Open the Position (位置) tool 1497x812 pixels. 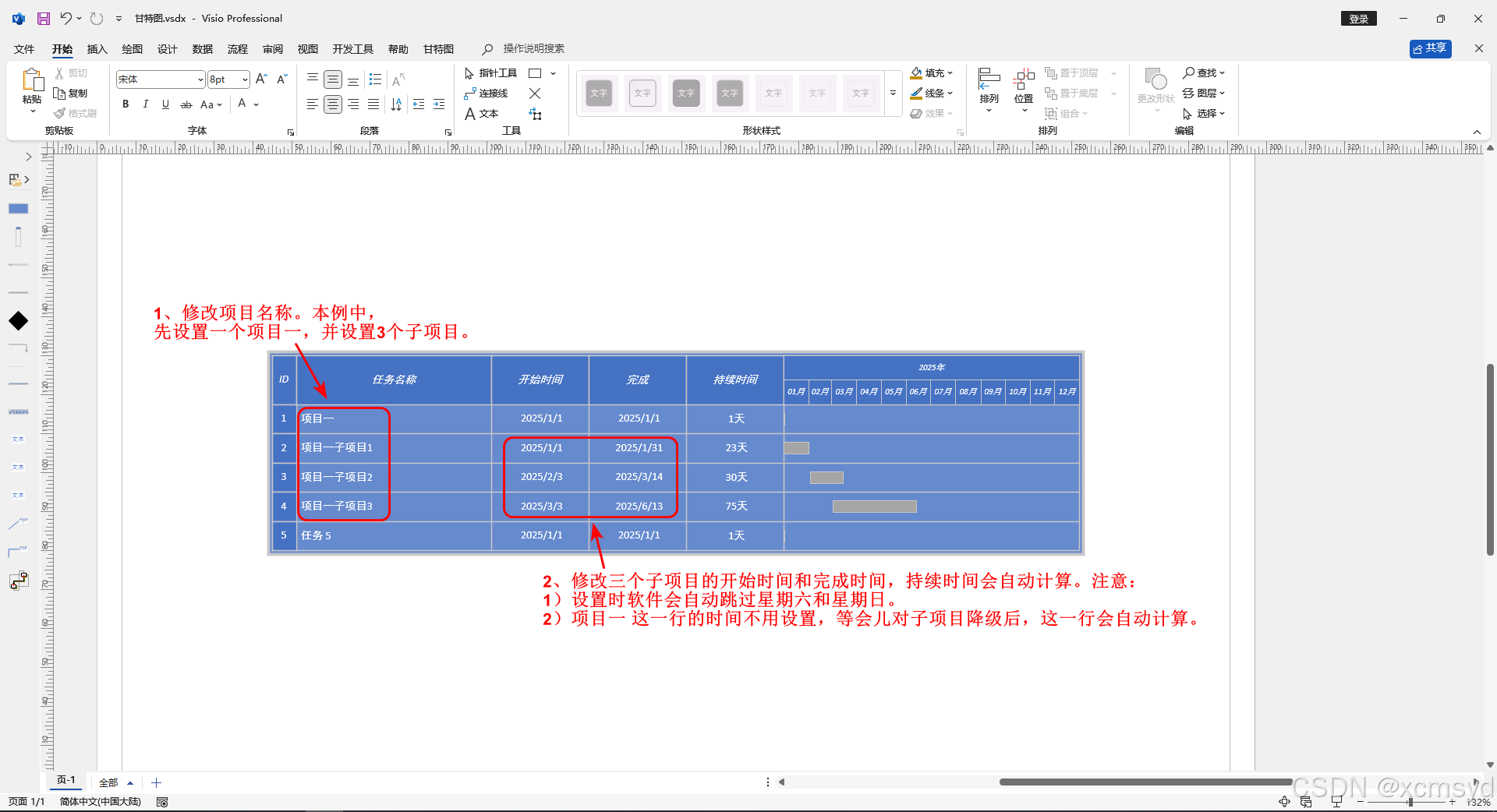[x=1024, y=90]
